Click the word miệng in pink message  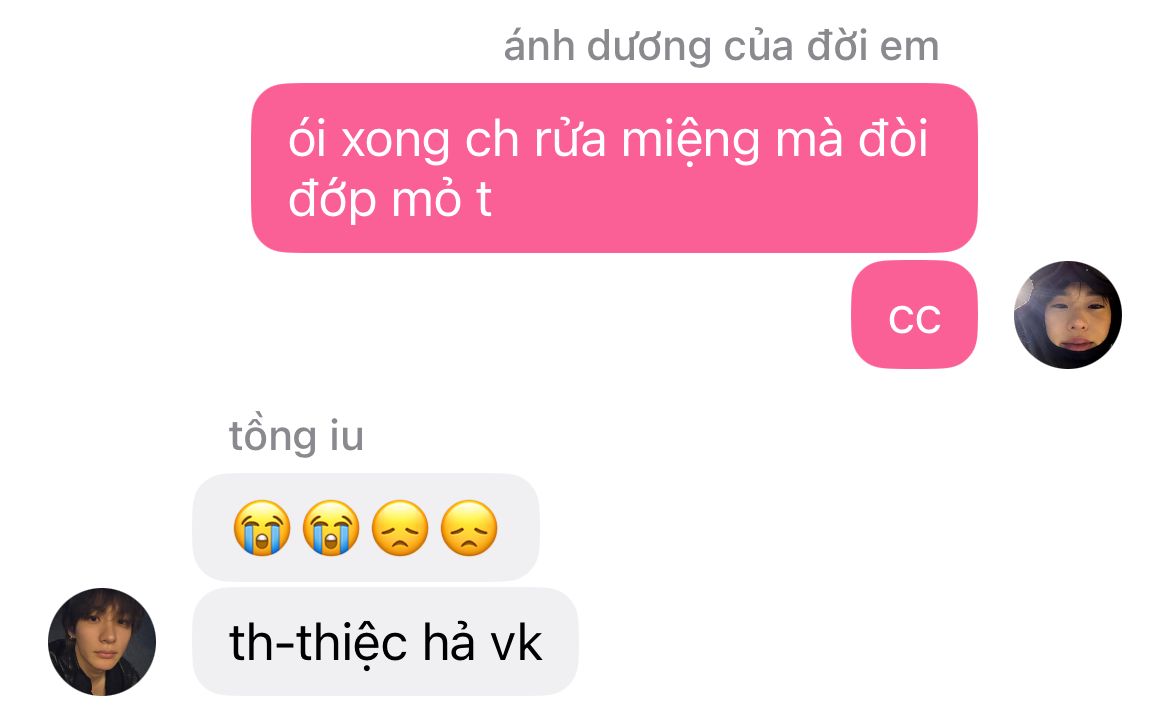[x=691, y=142]
